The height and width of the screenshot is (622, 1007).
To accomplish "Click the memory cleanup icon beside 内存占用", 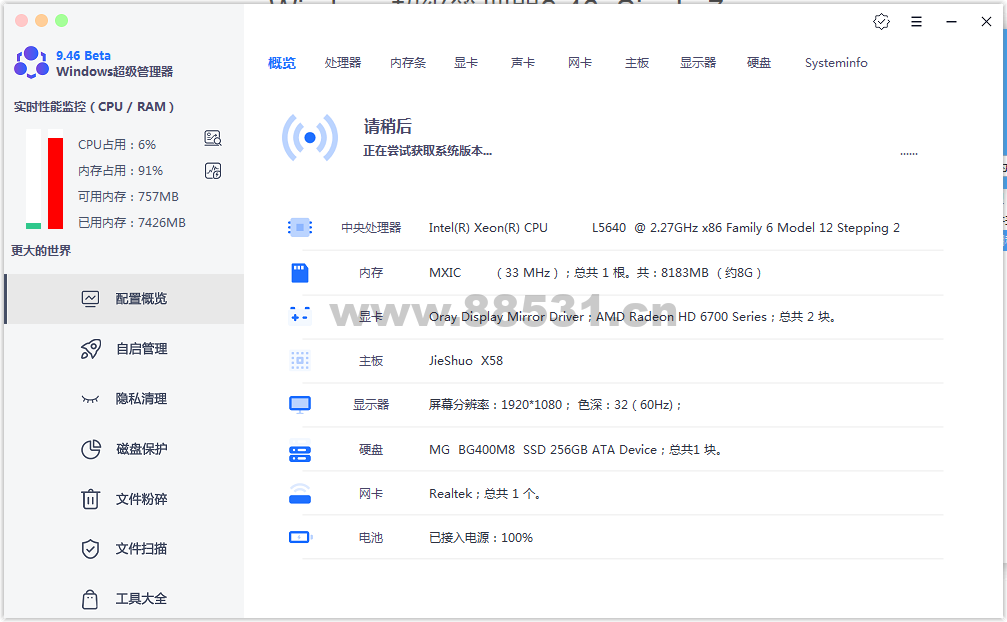I will (213, 171).
